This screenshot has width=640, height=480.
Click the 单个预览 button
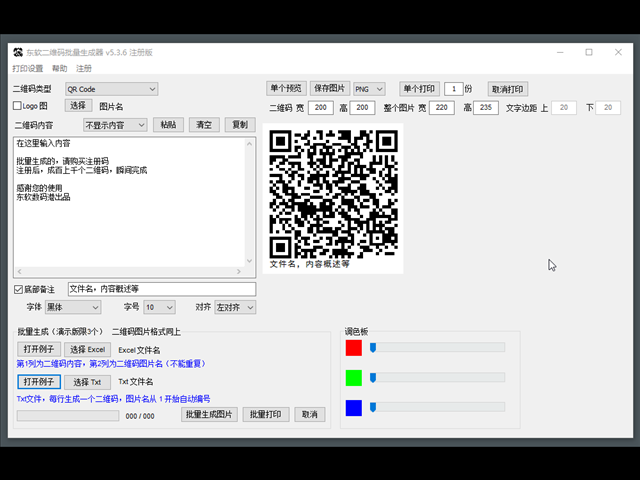pos(286,89)
